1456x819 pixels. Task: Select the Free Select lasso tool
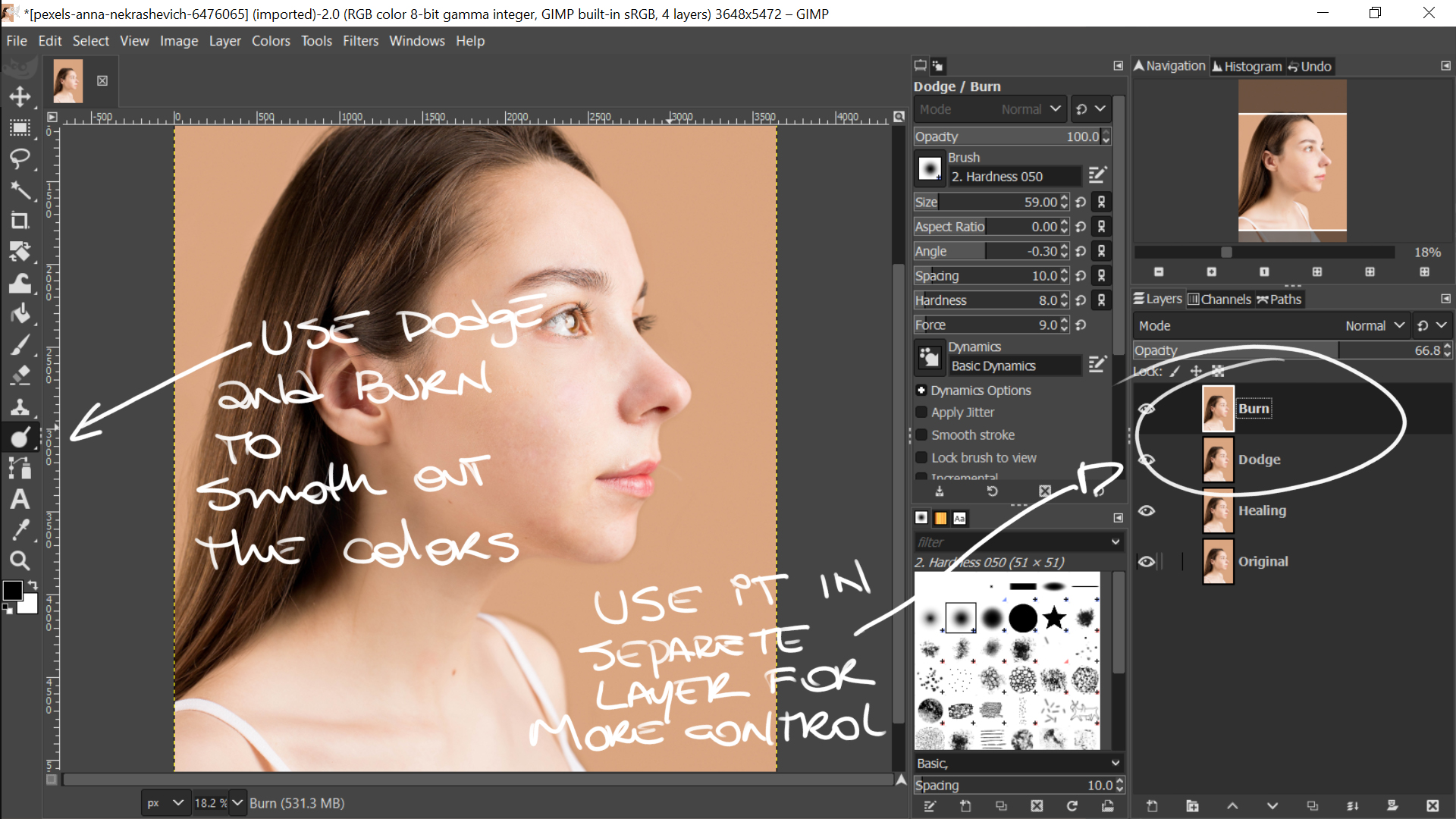click(x=20, y=158)
